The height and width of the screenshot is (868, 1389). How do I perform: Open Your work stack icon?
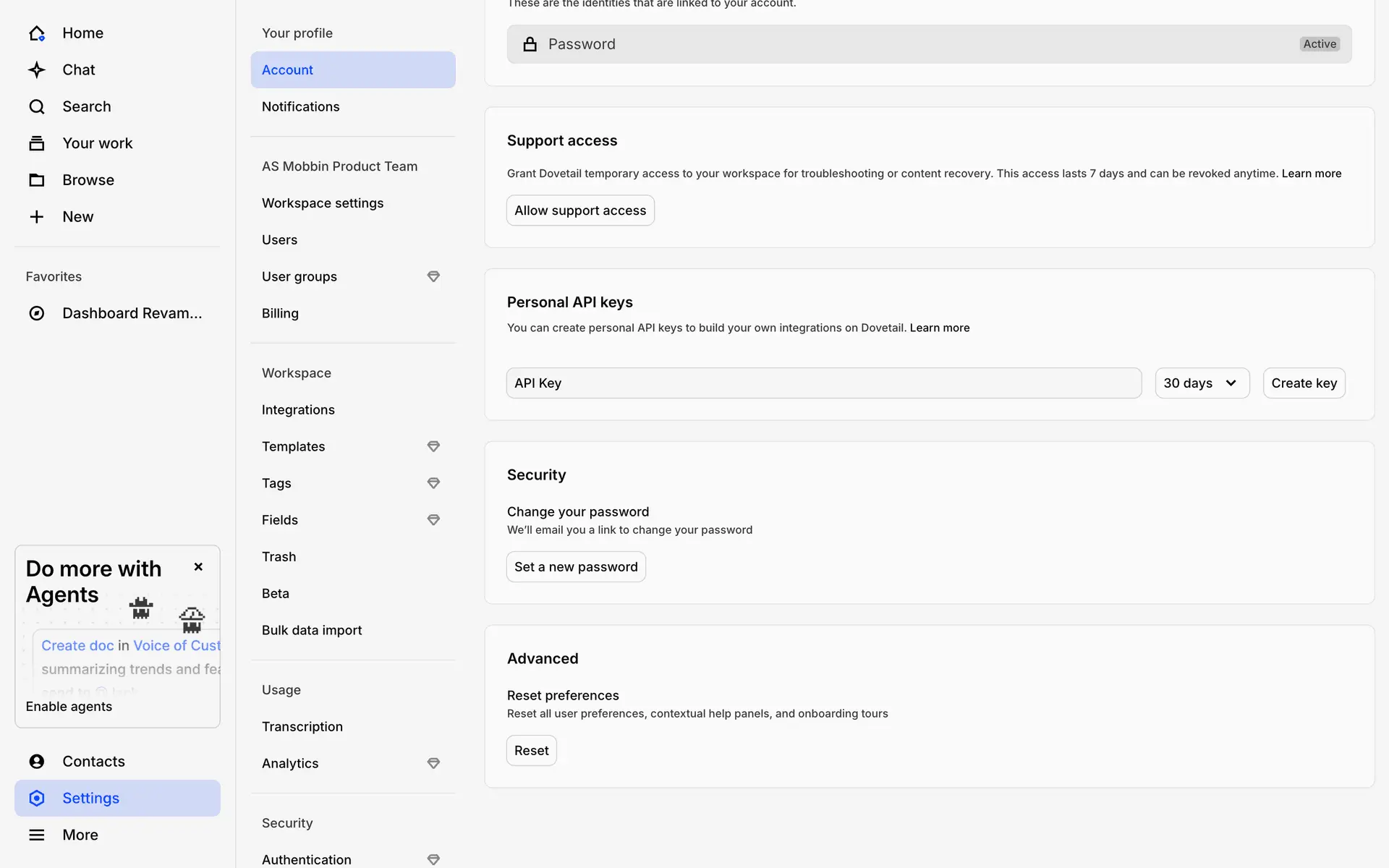tap(36, 143)
